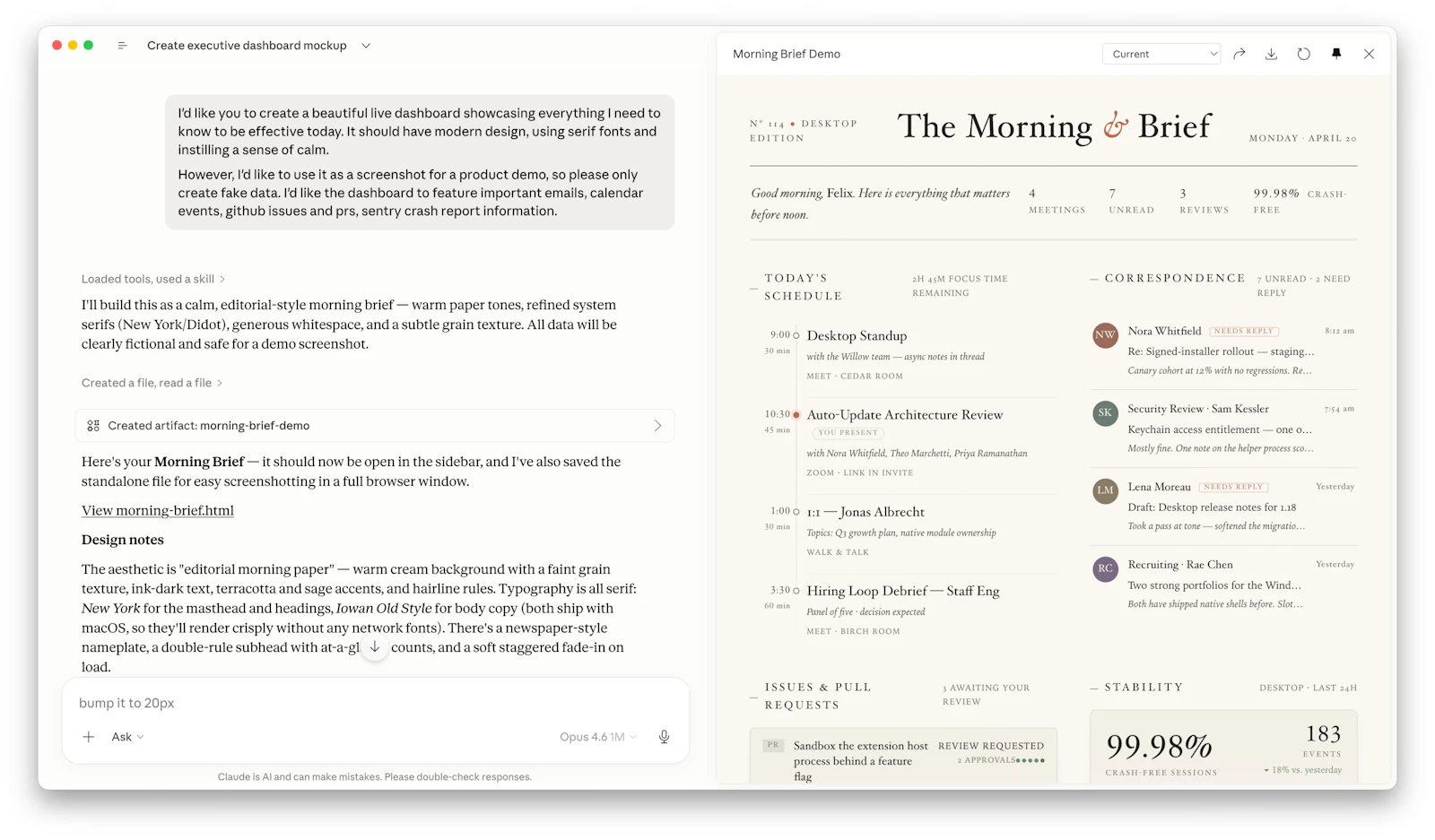Viewport: 1435px width, 840px height.
Task: Click the 99.98% crash-free sessions figure
Action: 1159,746
